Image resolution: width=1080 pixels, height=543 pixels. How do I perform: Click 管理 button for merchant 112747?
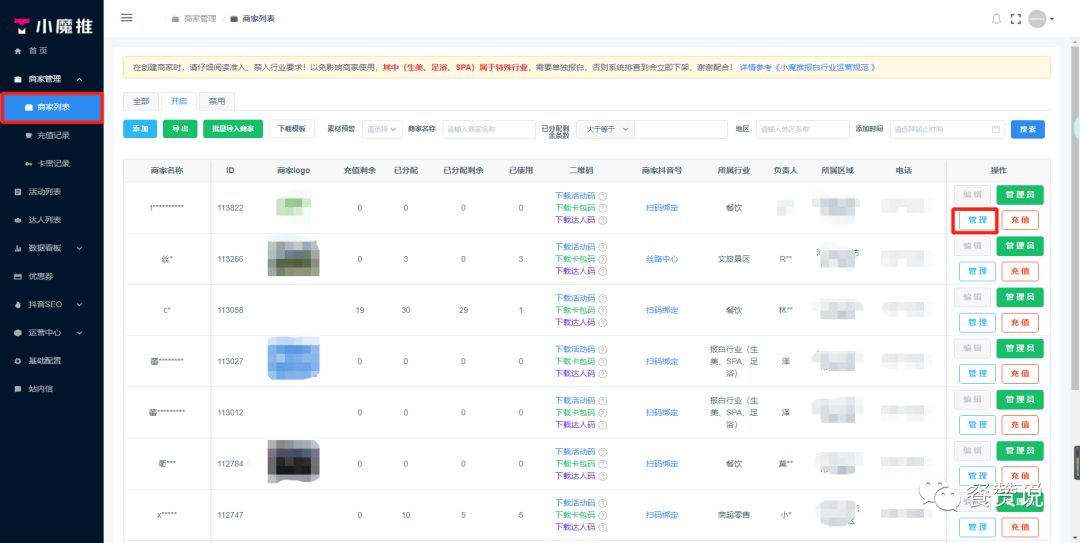[977, 528]
